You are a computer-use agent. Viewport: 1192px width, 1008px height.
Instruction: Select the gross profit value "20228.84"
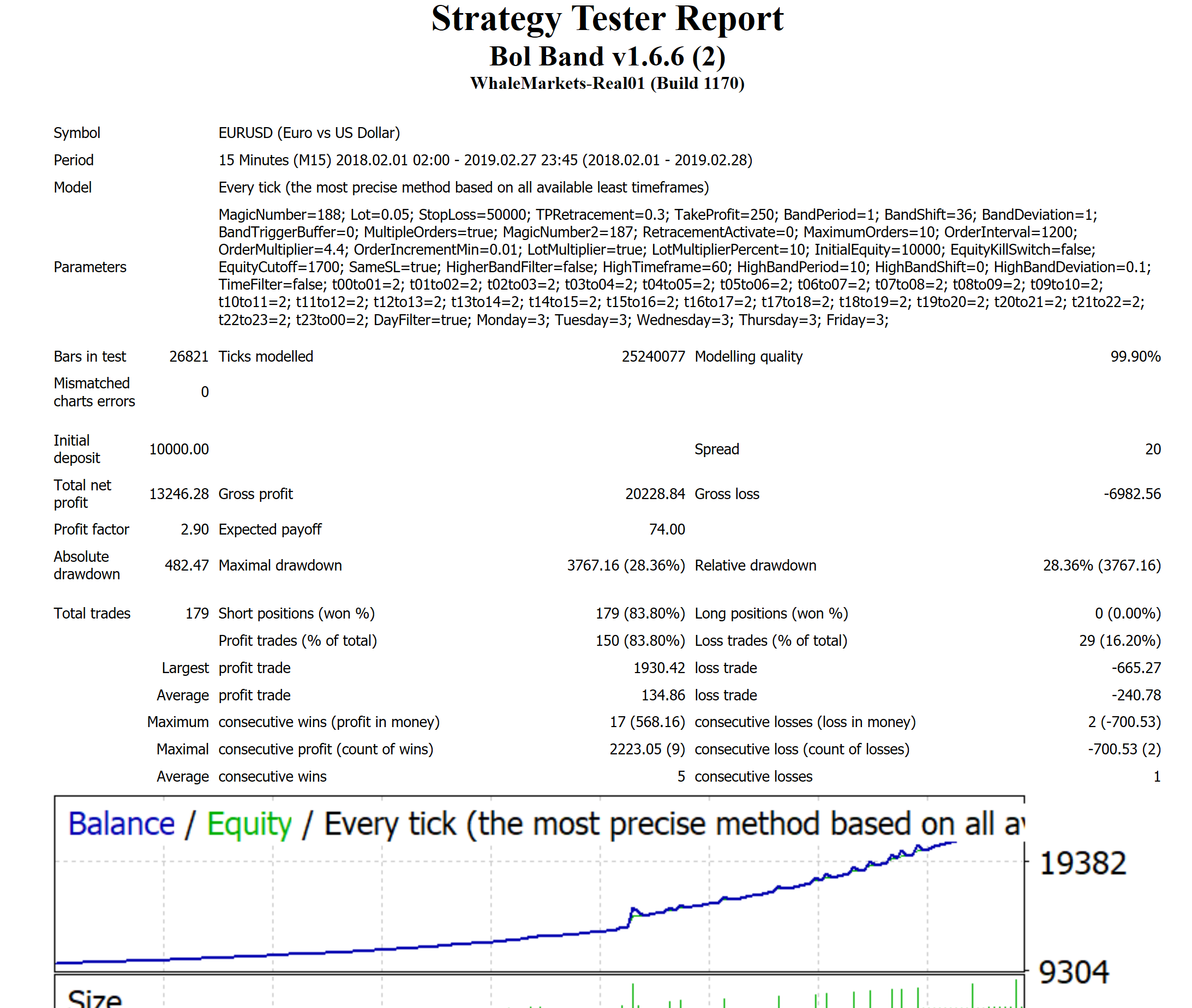click(655, 494)
